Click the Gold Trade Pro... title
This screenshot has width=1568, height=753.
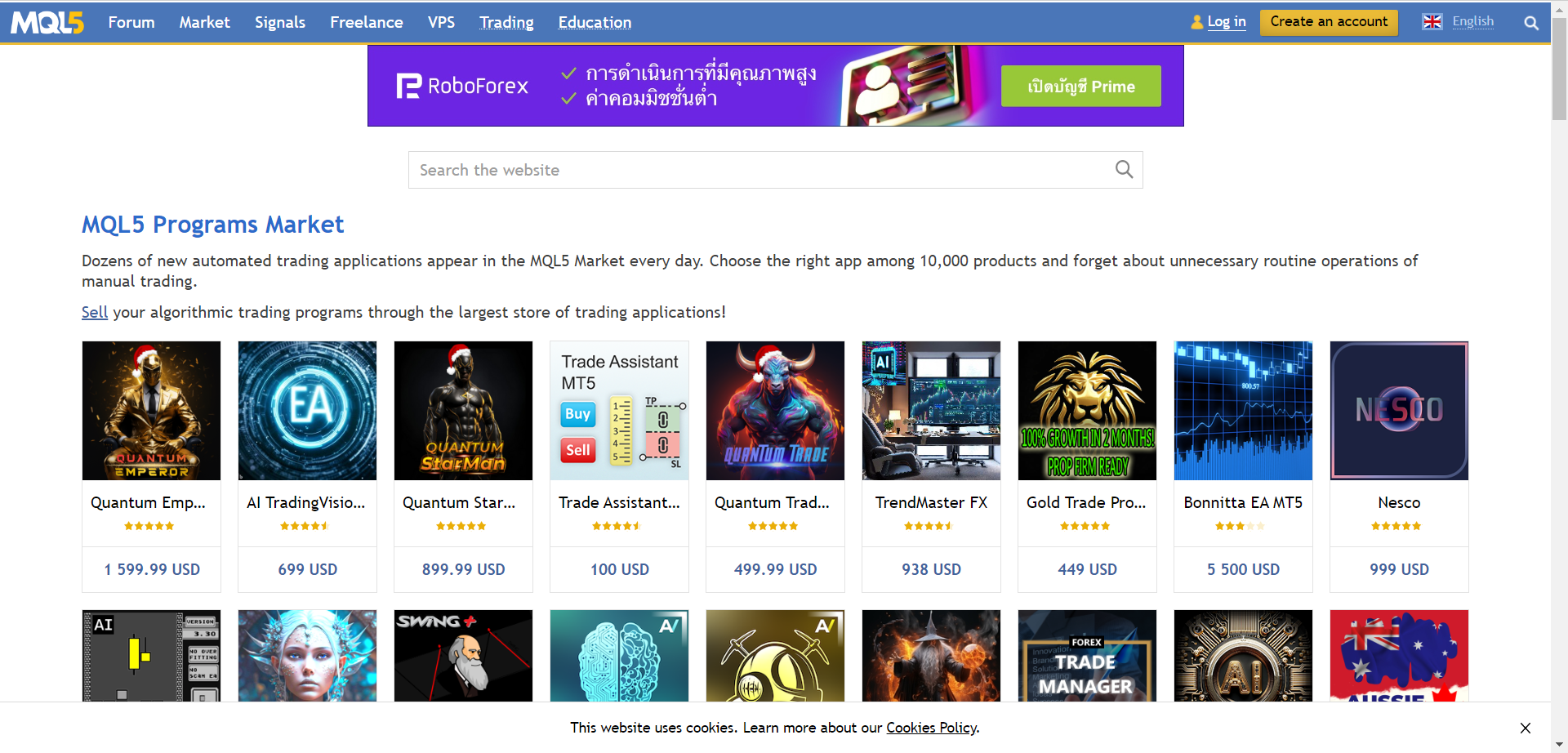1086,503
